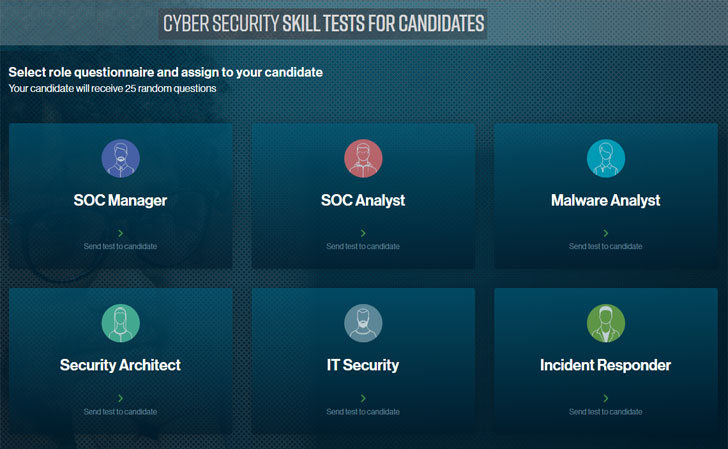
Task: Send test to Incident Responder candidate
Action: click(605, 411)
